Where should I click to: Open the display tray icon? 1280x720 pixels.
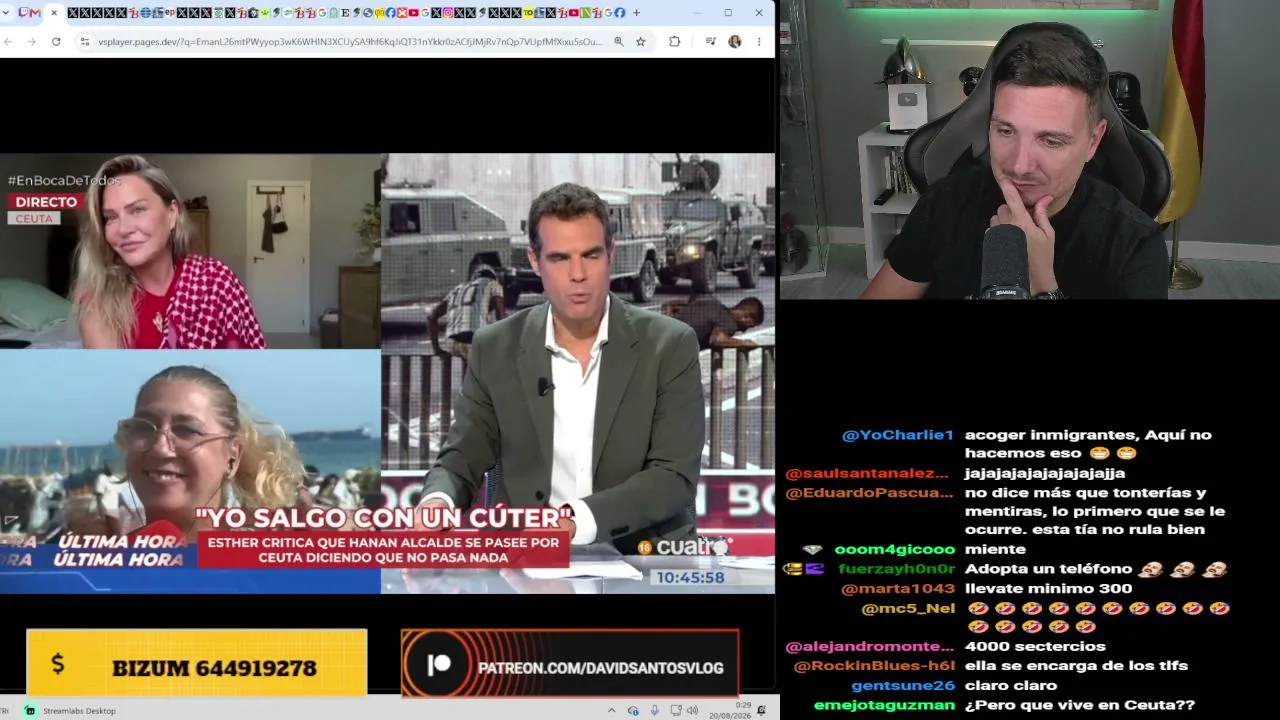[677, 710]
